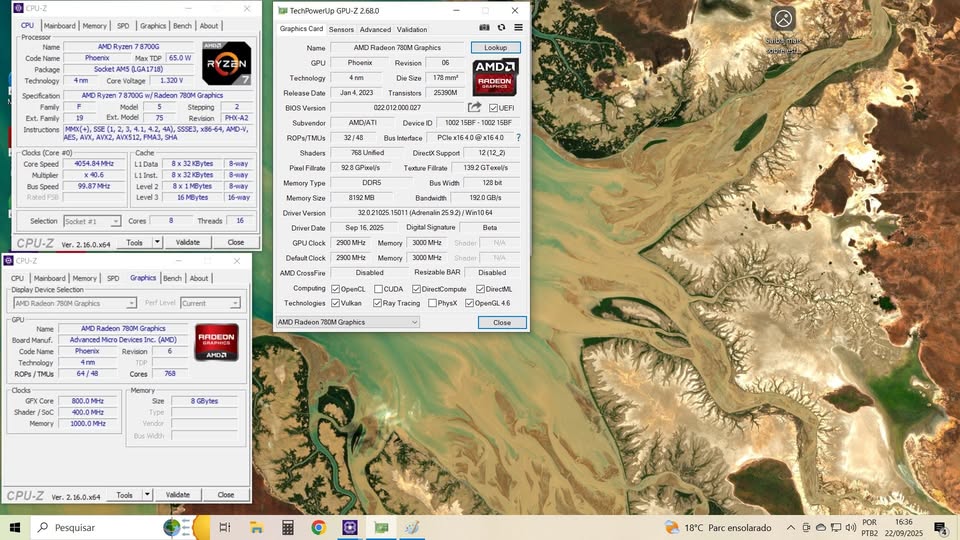Click Tools button in upper CPU-Z window
This screenshot has height=540, width=960.
pos(134,242)
